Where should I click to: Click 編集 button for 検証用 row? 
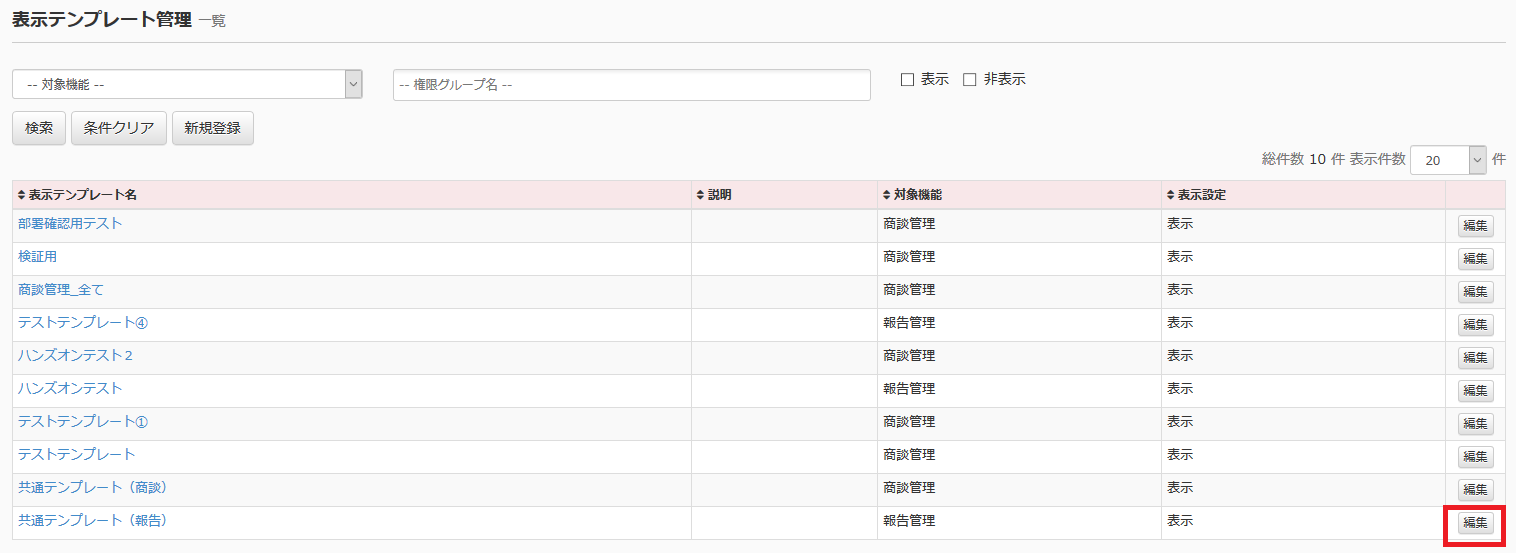coord(1475,259)
